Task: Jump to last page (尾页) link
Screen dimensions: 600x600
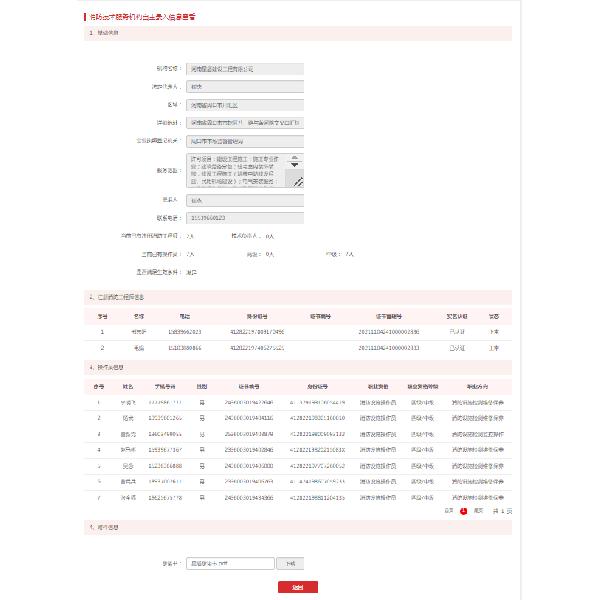Action: 478,510
